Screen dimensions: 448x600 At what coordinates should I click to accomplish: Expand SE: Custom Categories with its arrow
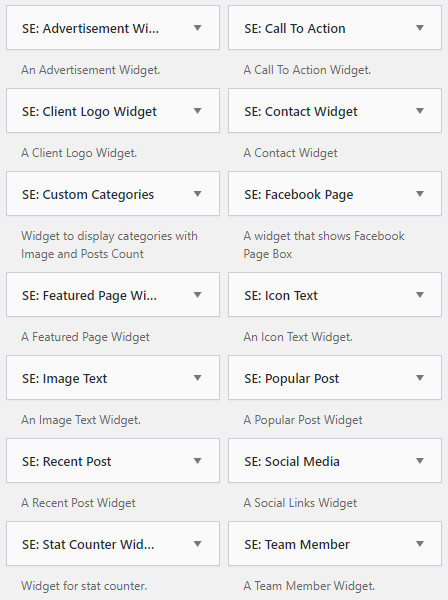(x=197, y=194)
